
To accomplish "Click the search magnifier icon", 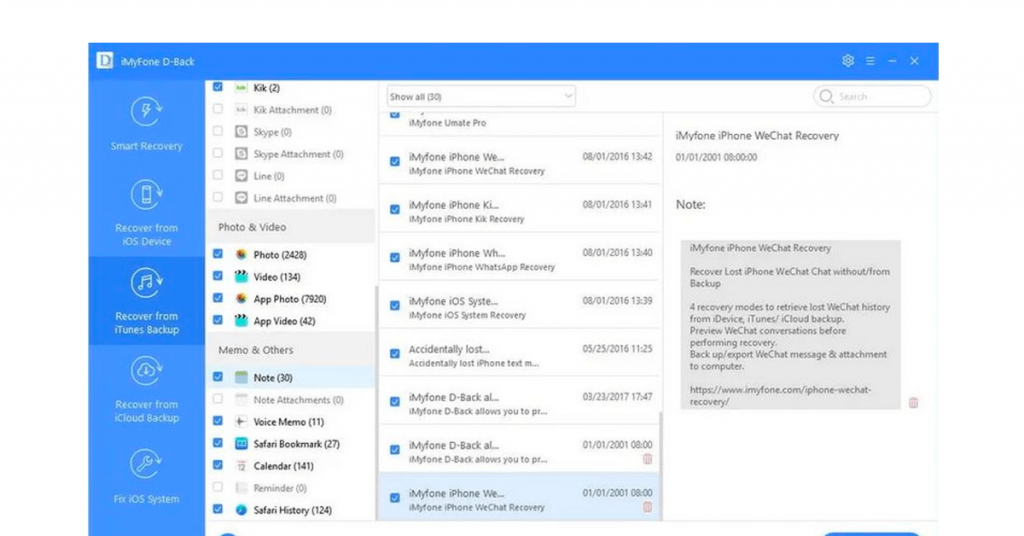I will click(x=826, y=96).
